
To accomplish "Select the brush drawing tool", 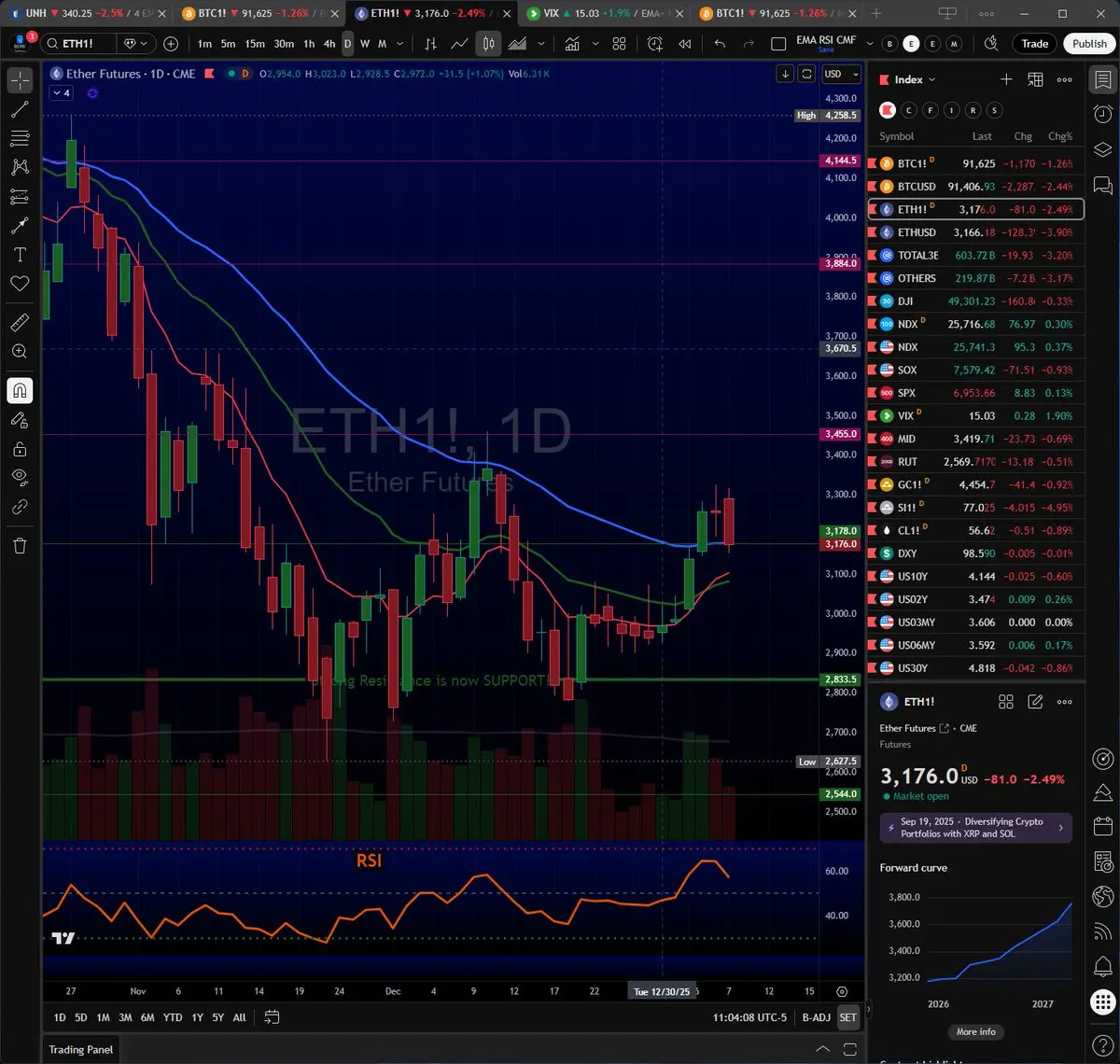I will (x=20, y=226).
